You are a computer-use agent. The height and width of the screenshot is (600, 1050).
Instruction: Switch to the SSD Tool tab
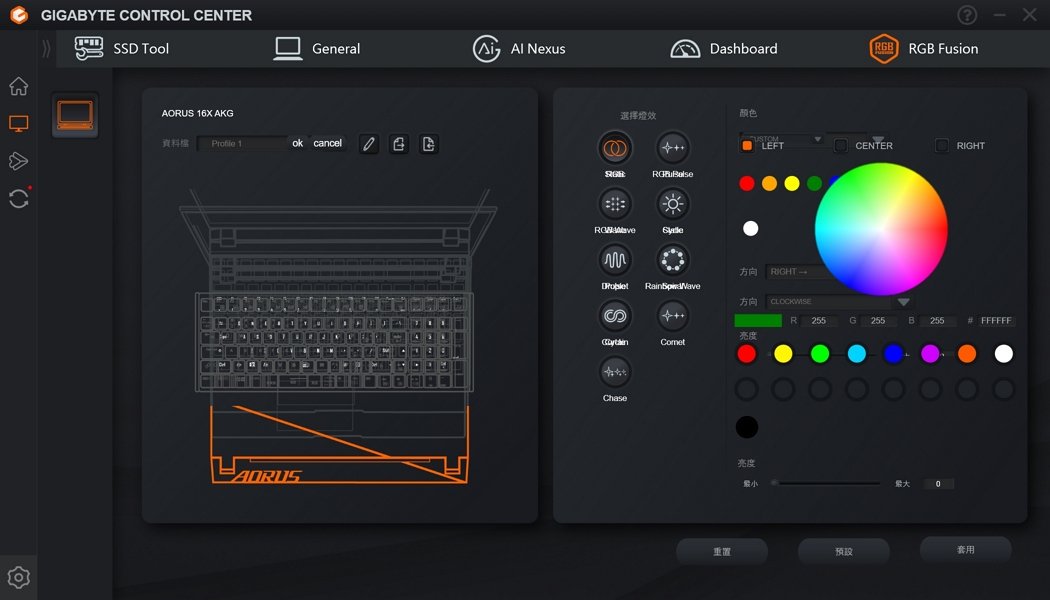pyautogui.click(x=121, y=49)
